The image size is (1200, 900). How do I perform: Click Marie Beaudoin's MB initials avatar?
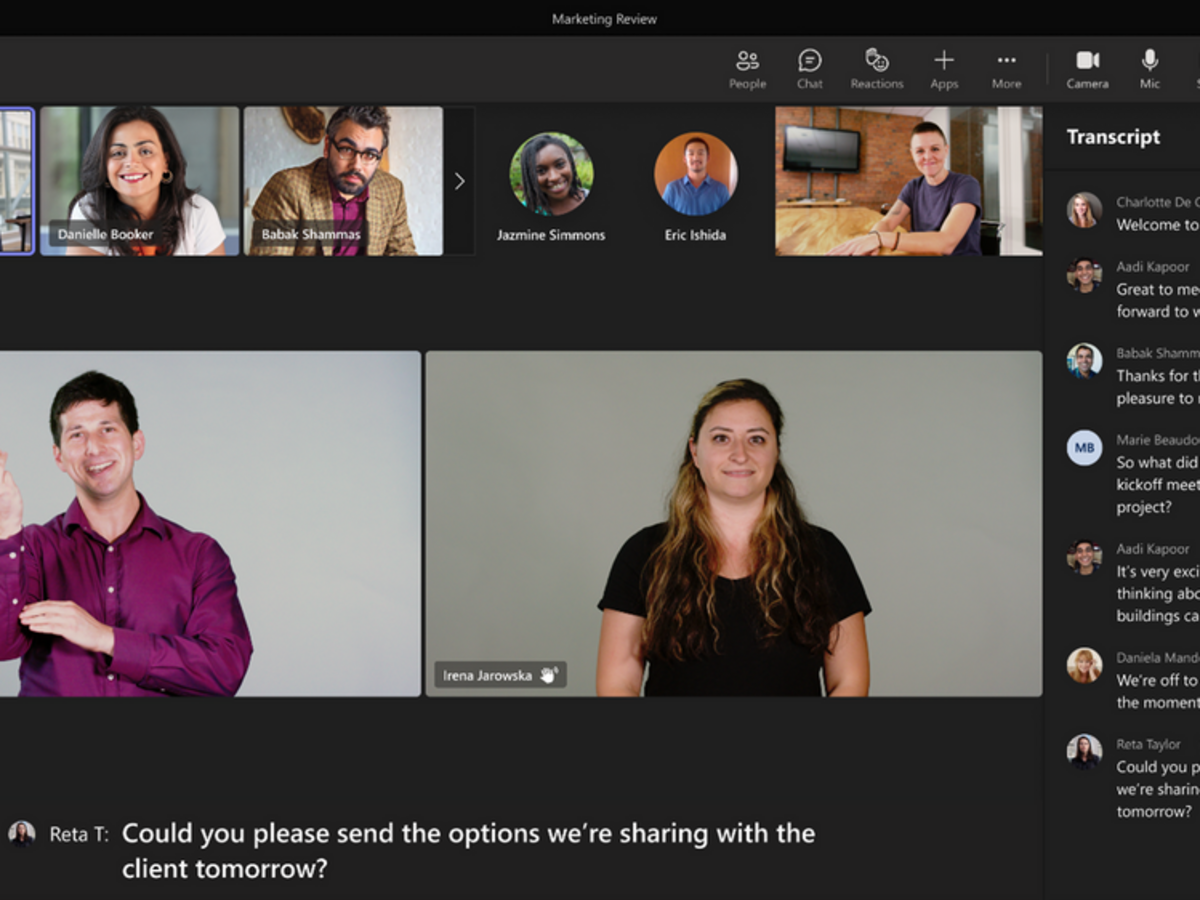coord(1084,448)
